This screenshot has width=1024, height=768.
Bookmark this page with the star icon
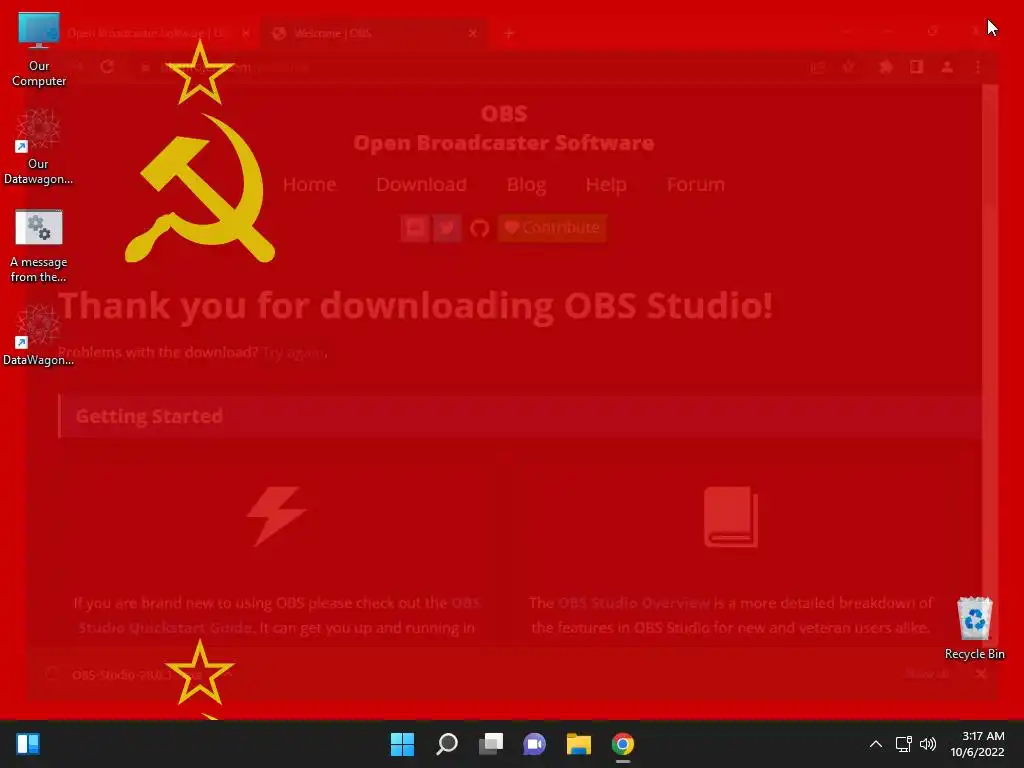(848, 67)
